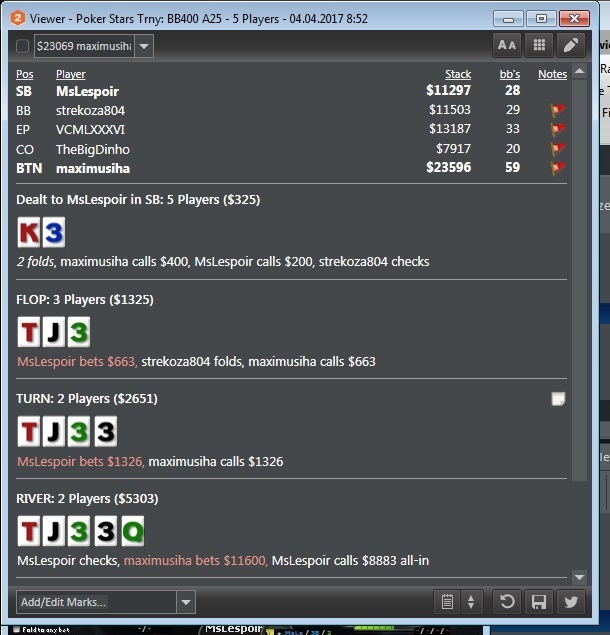Viewport: 610px width, 635px height.
Task: Click stack value $23596
Action: point(448,167)
